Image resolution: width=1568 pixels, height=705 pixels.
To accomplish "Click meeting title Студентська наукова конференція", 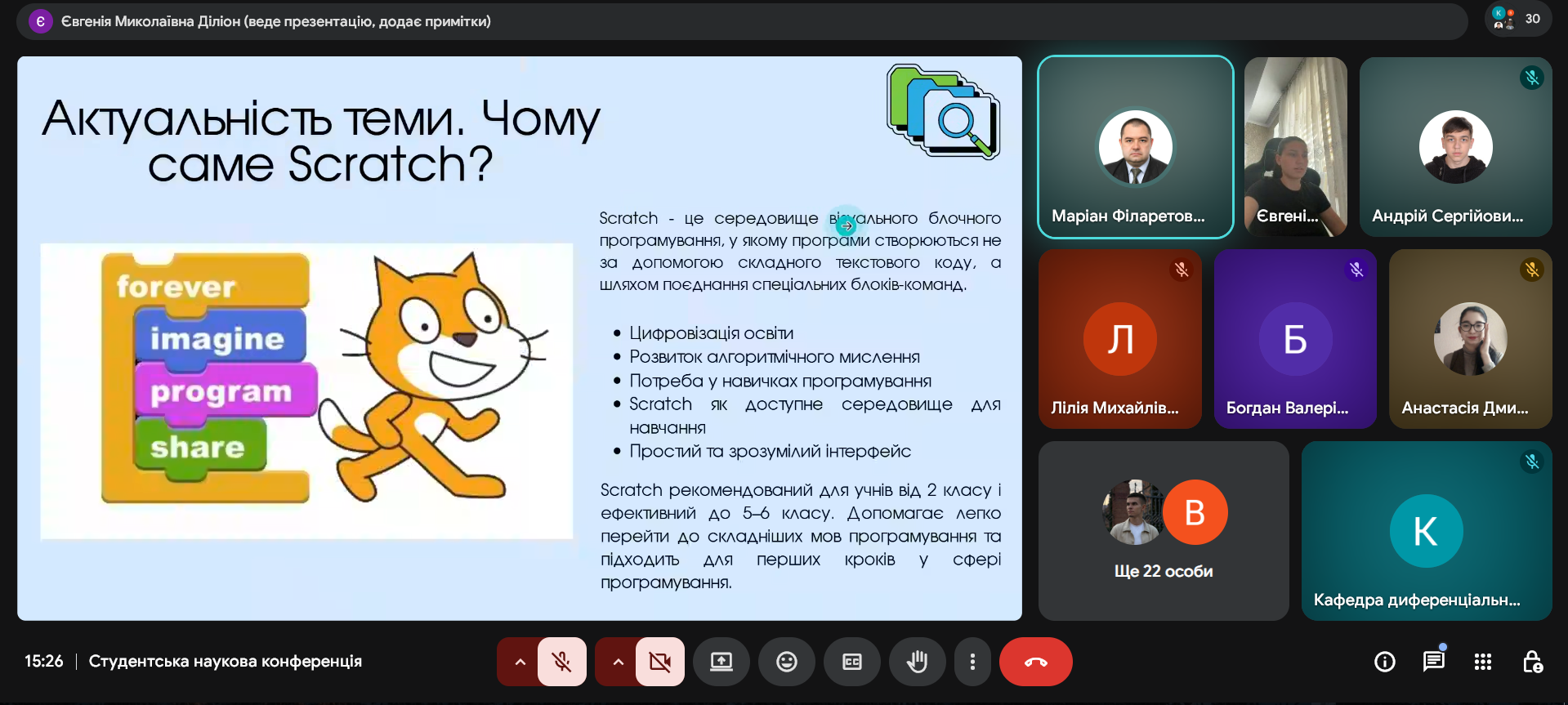I will (x=226, y=661).
